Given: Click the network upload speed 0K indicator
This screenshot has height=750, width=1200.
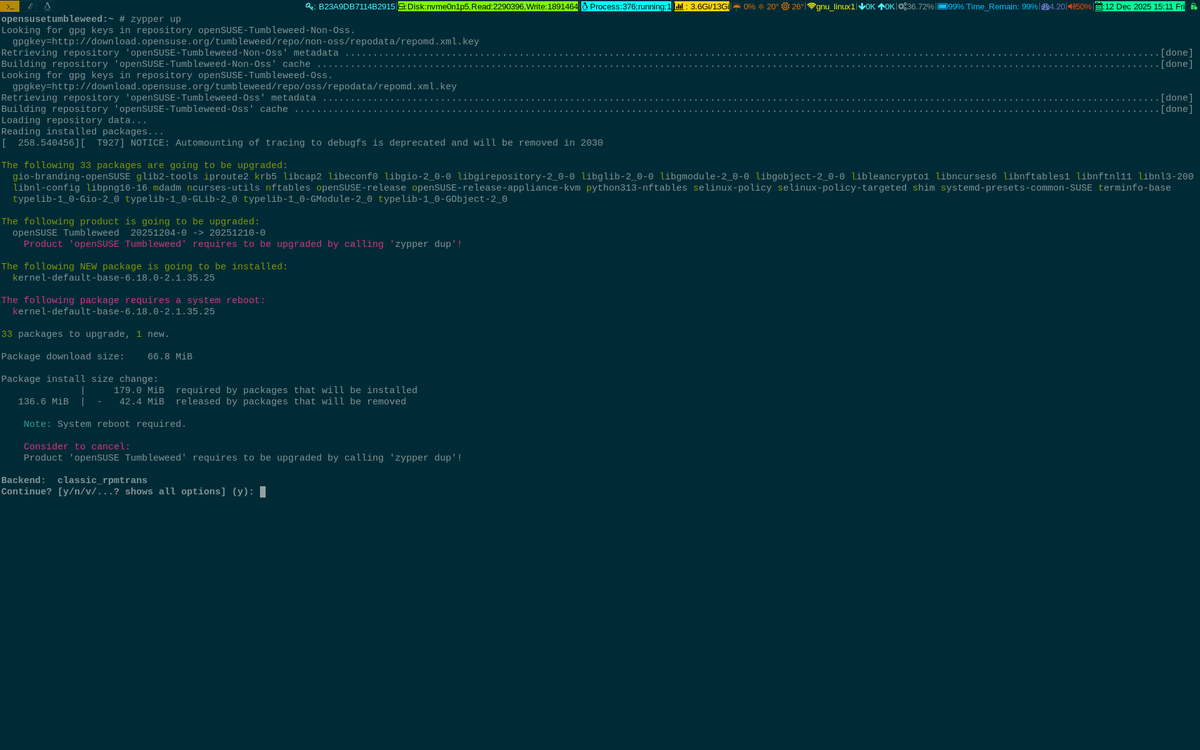Looking at the screenshot, I should (887, 6).
